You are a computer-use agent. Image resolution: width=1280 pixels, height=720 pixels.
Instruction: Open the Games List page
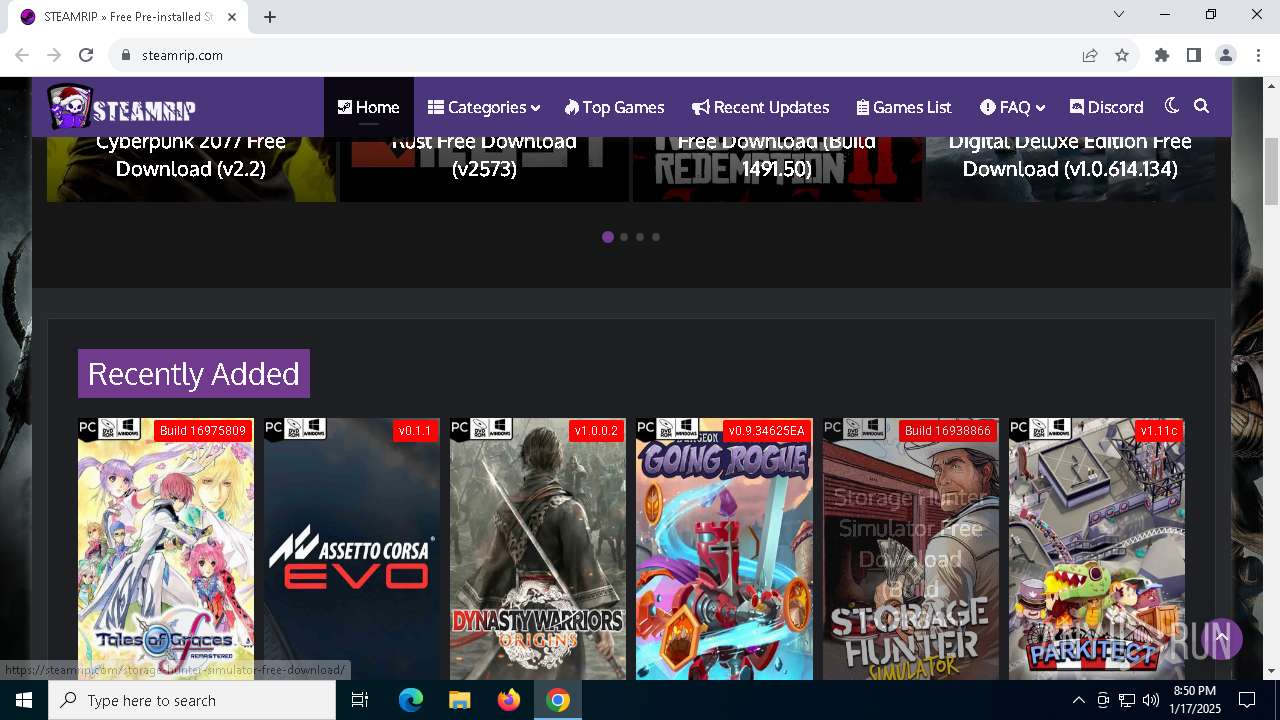click(x=904, y=107)
